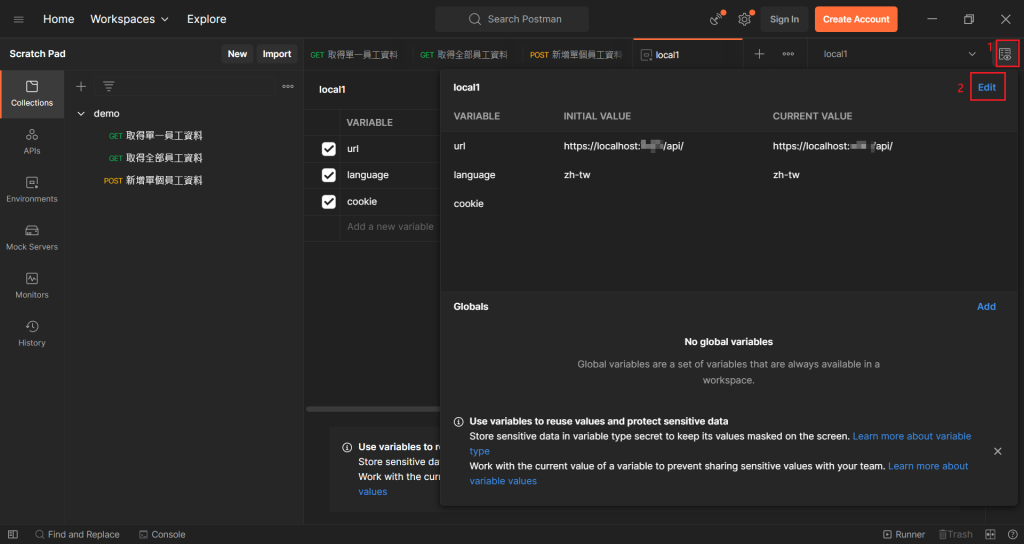1024x544 pixels.
Task: Open a new tab with plus icon
Action: click(759, 54)
